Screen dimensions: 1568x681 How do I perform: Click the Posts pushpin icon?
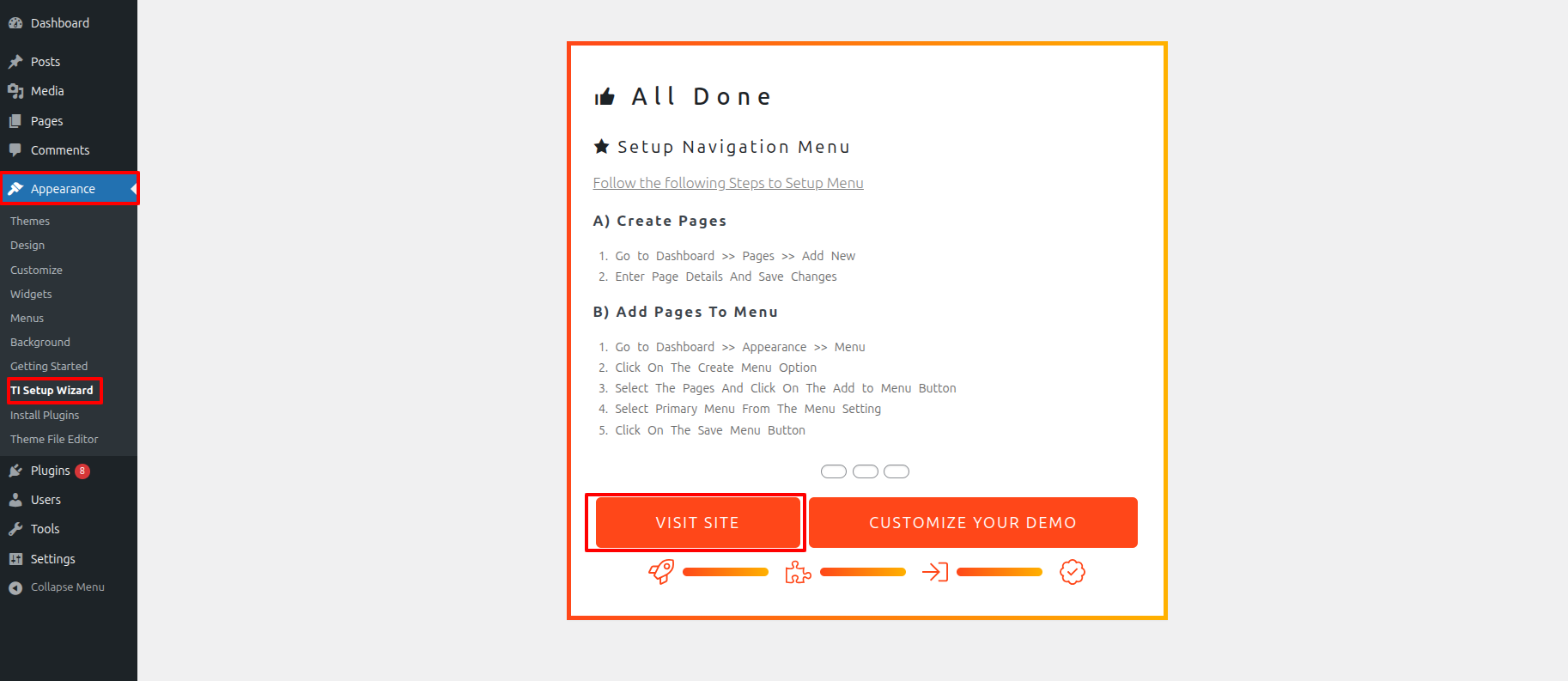pyautogui.click(x=15, y=62)
